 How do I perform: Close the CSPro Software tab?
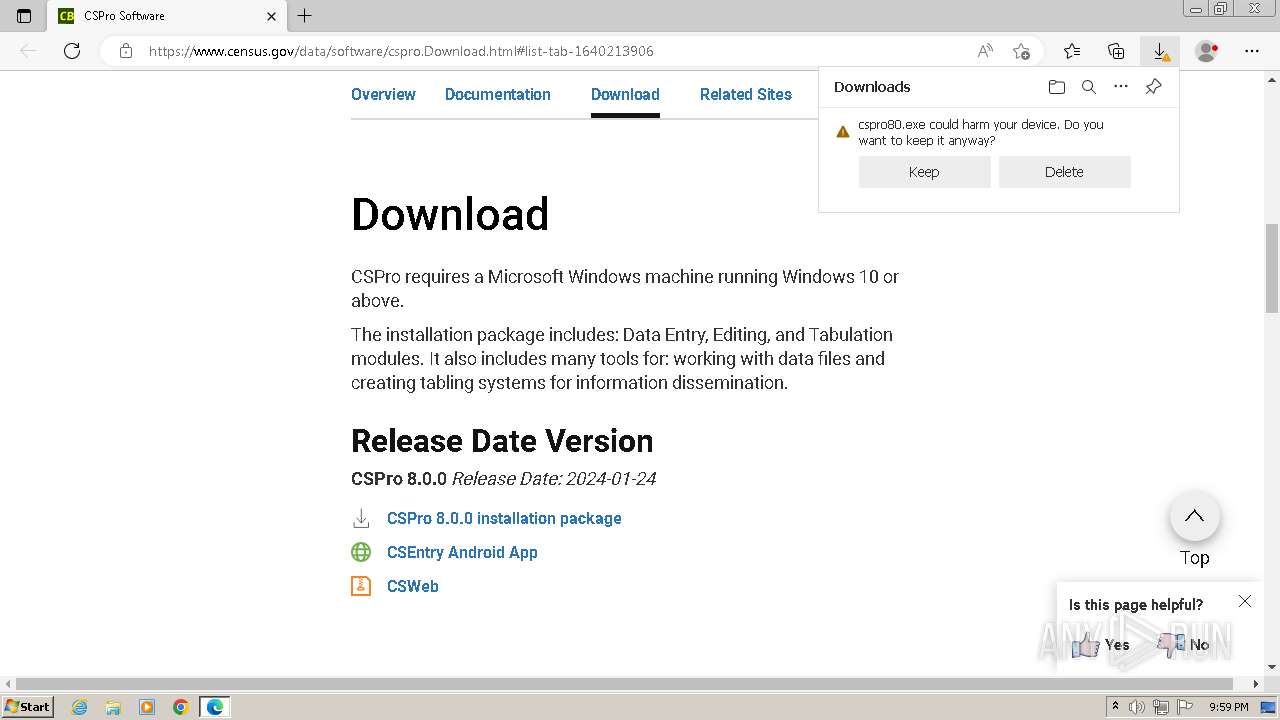pyautogui.click(x=272, y=16)
